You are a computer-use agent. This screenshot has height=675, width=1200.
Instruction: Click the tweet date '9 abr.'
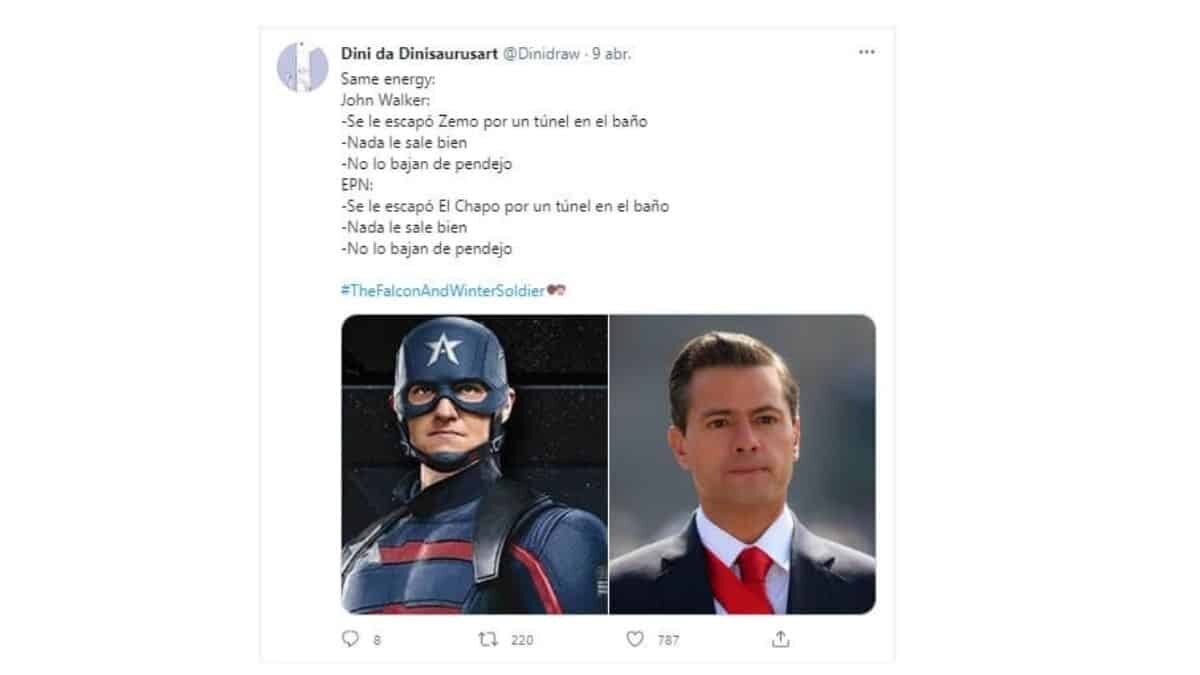pyautogui.click(x=611, y=54)
